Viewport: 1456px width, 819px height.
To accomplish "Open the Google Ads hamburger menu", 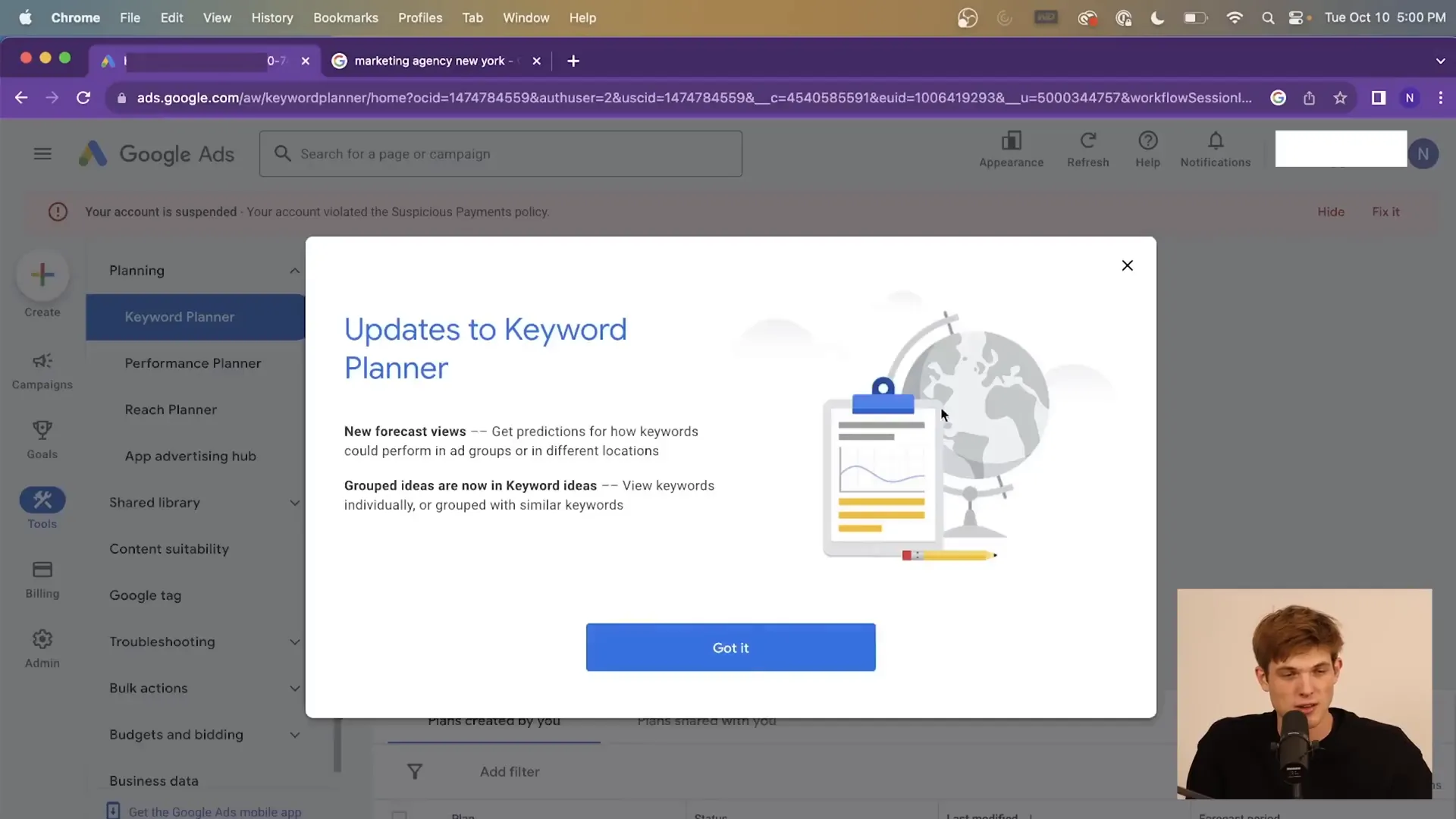I will tap(42, 154).
